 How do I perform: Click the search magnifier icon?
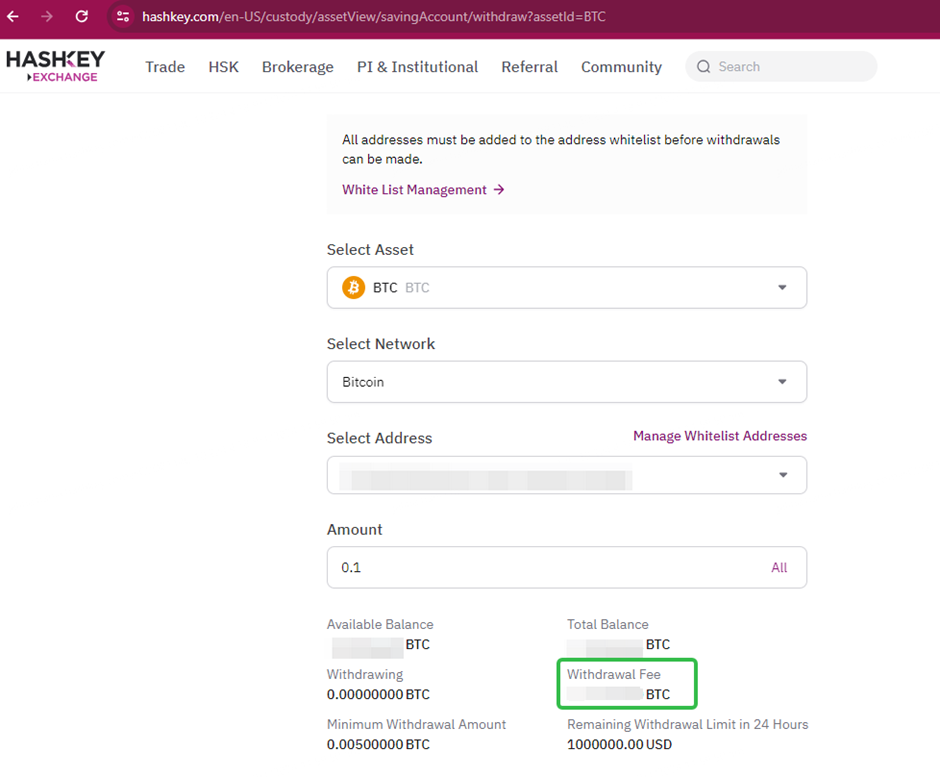point(706,66)
